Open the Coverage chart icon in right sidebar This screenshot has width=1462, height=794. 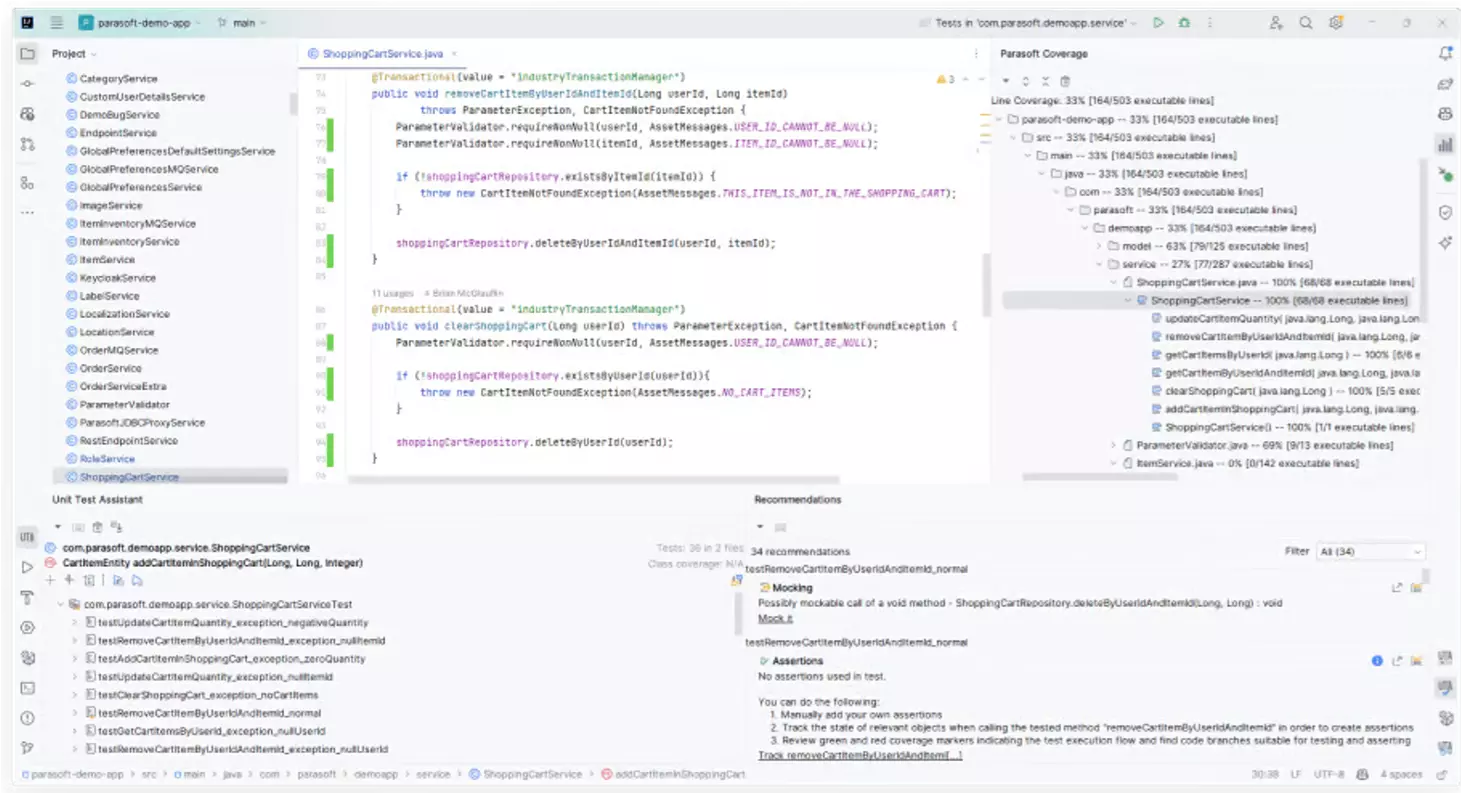click(1445, 145)
